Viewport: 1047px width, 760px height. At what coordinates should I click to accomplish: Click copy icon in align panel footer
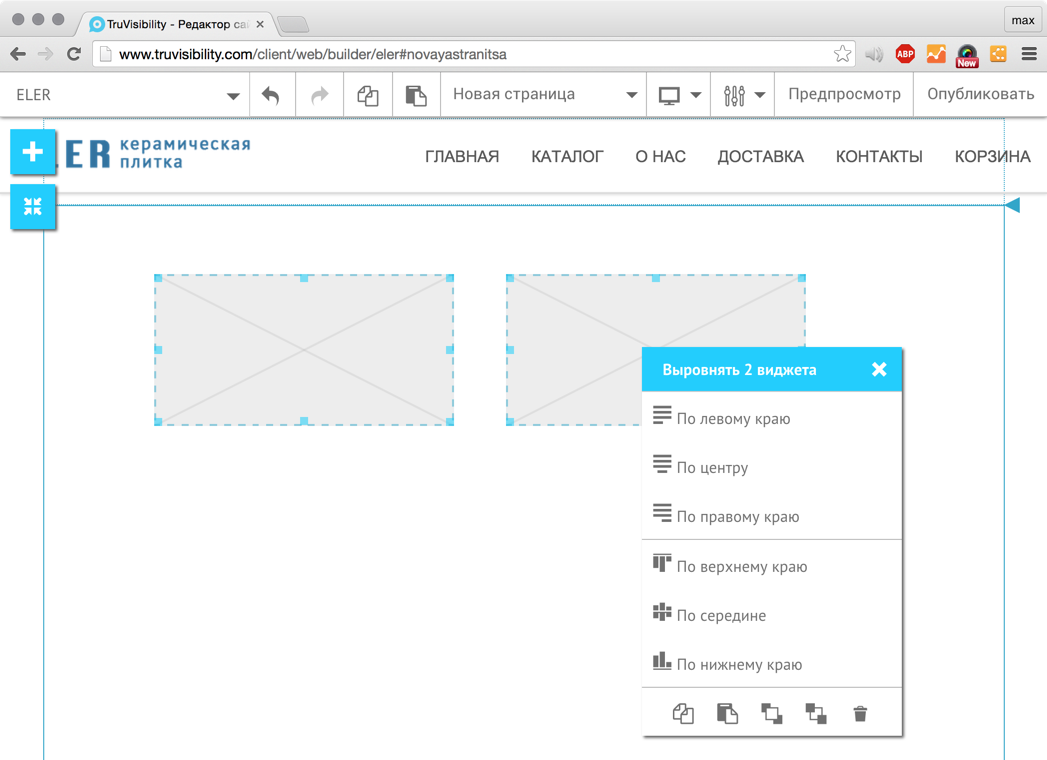point(683,714)
